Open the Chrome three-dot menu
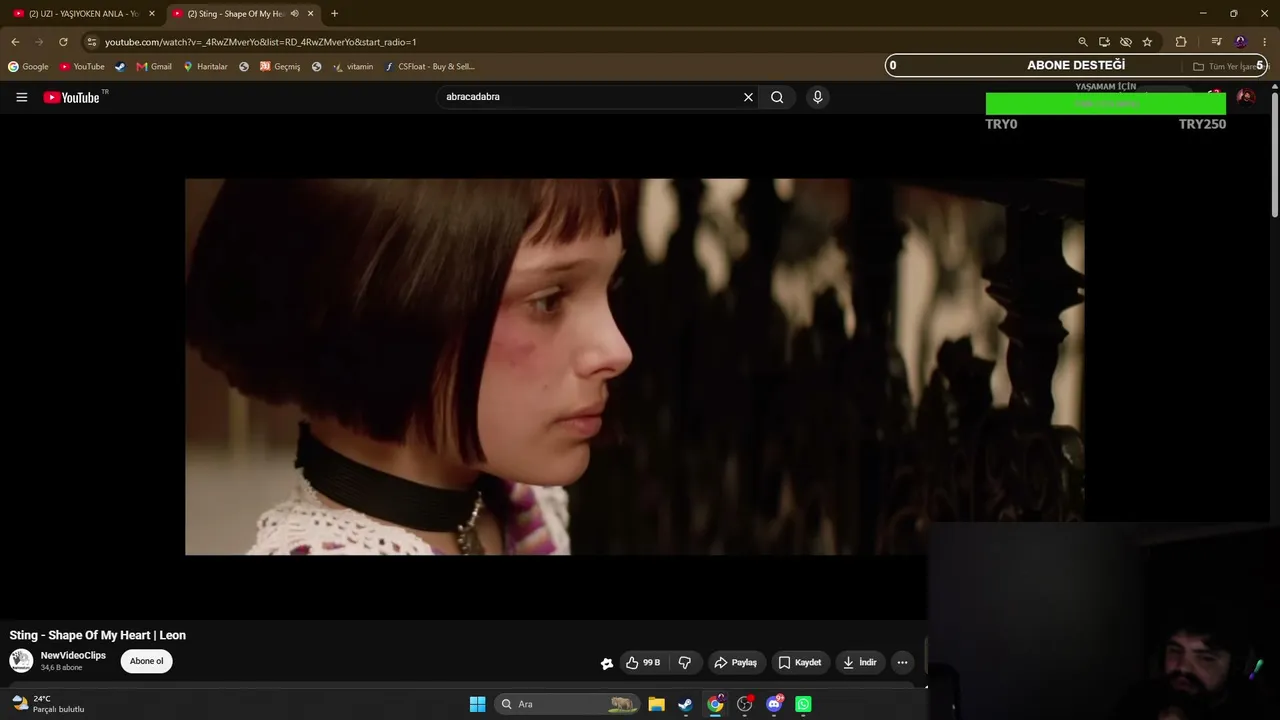1280x720 pixels. [x=1265, y=42]
